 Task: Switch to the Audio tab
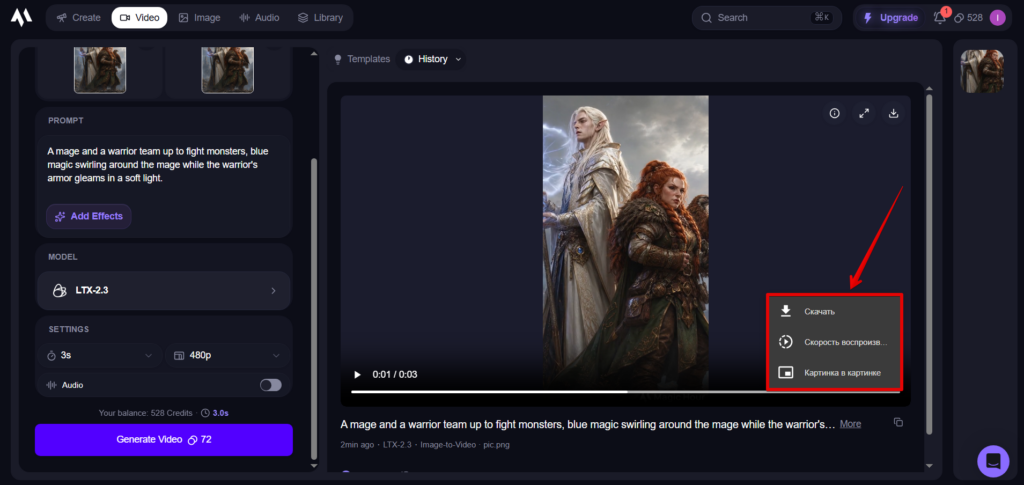259,18
